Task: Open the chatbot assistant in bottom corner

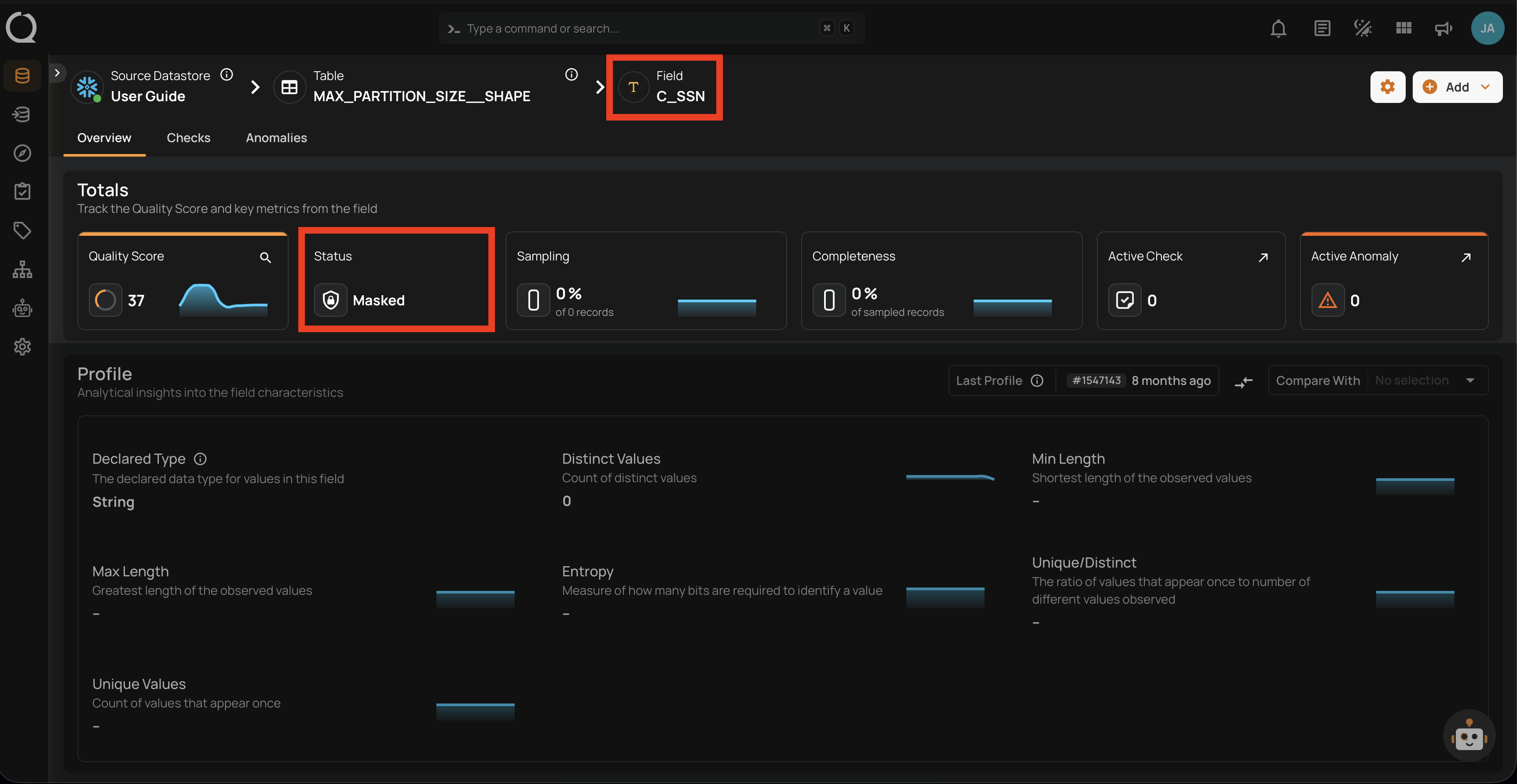Action: point(1469,736)
